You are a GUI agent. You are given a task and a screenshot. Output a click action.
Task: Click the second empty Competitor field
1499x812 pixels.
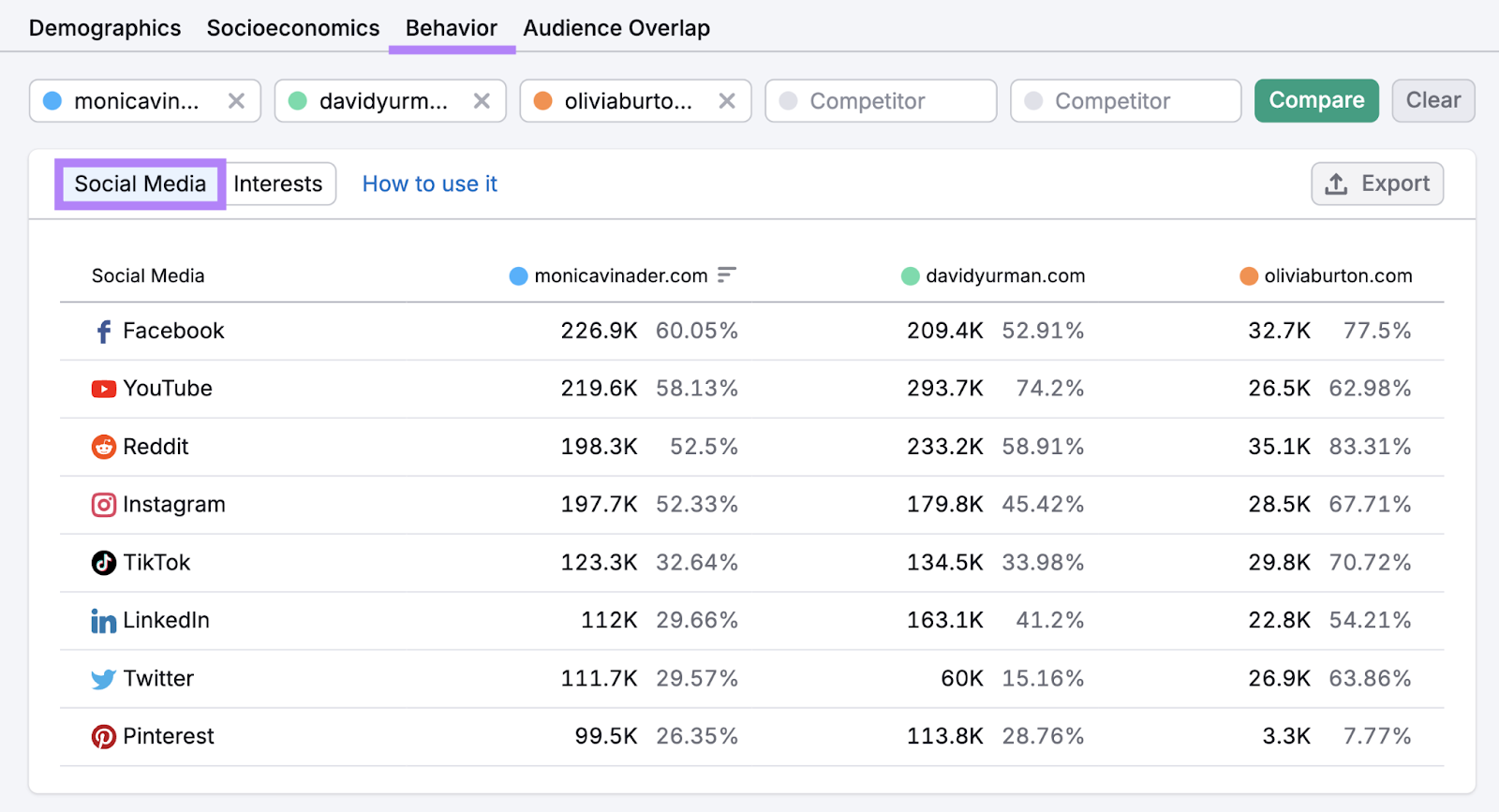(x=1126, y=101)
